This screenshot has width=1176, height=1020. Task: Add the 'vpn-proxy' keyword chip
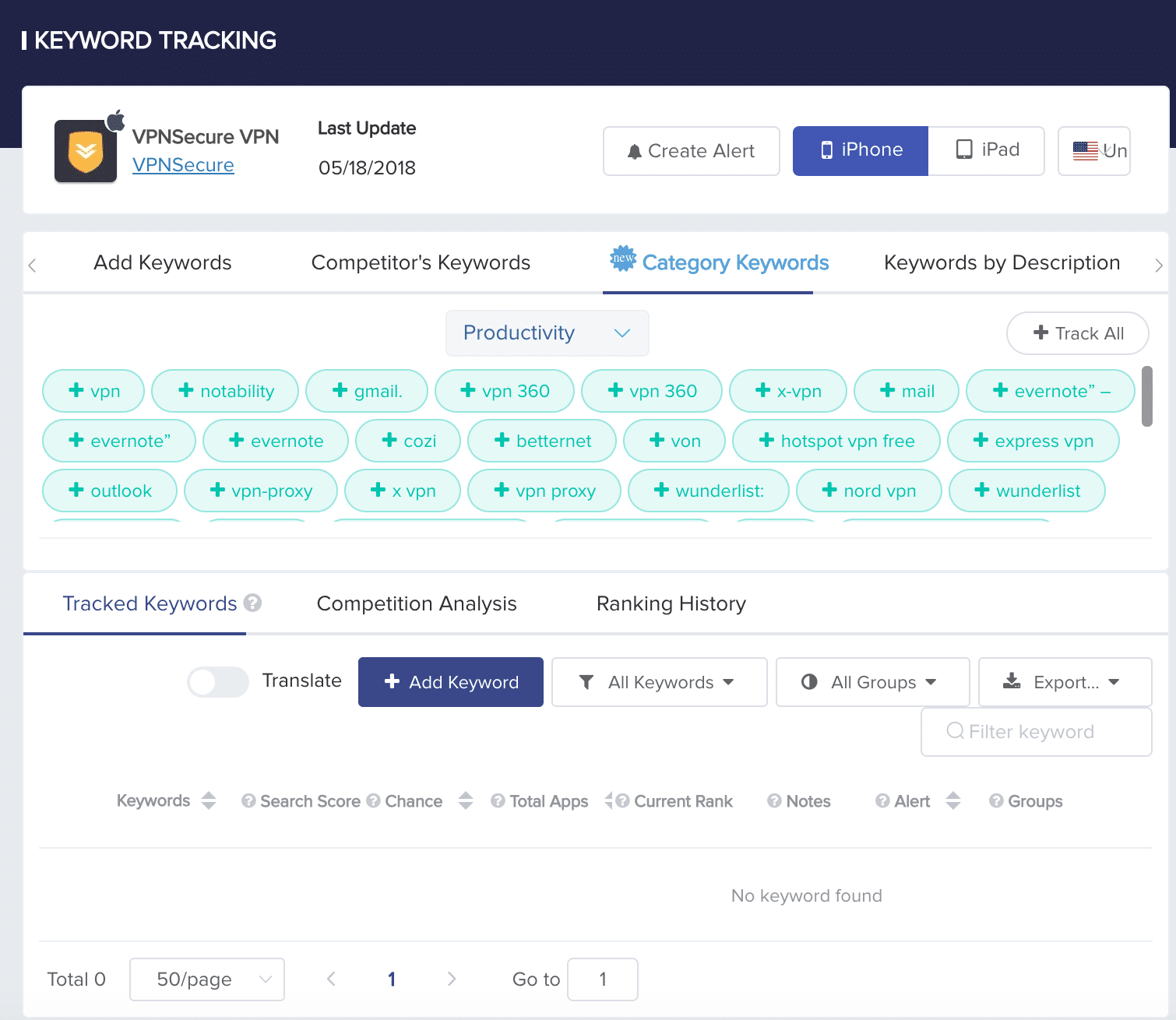click(261, 491)
